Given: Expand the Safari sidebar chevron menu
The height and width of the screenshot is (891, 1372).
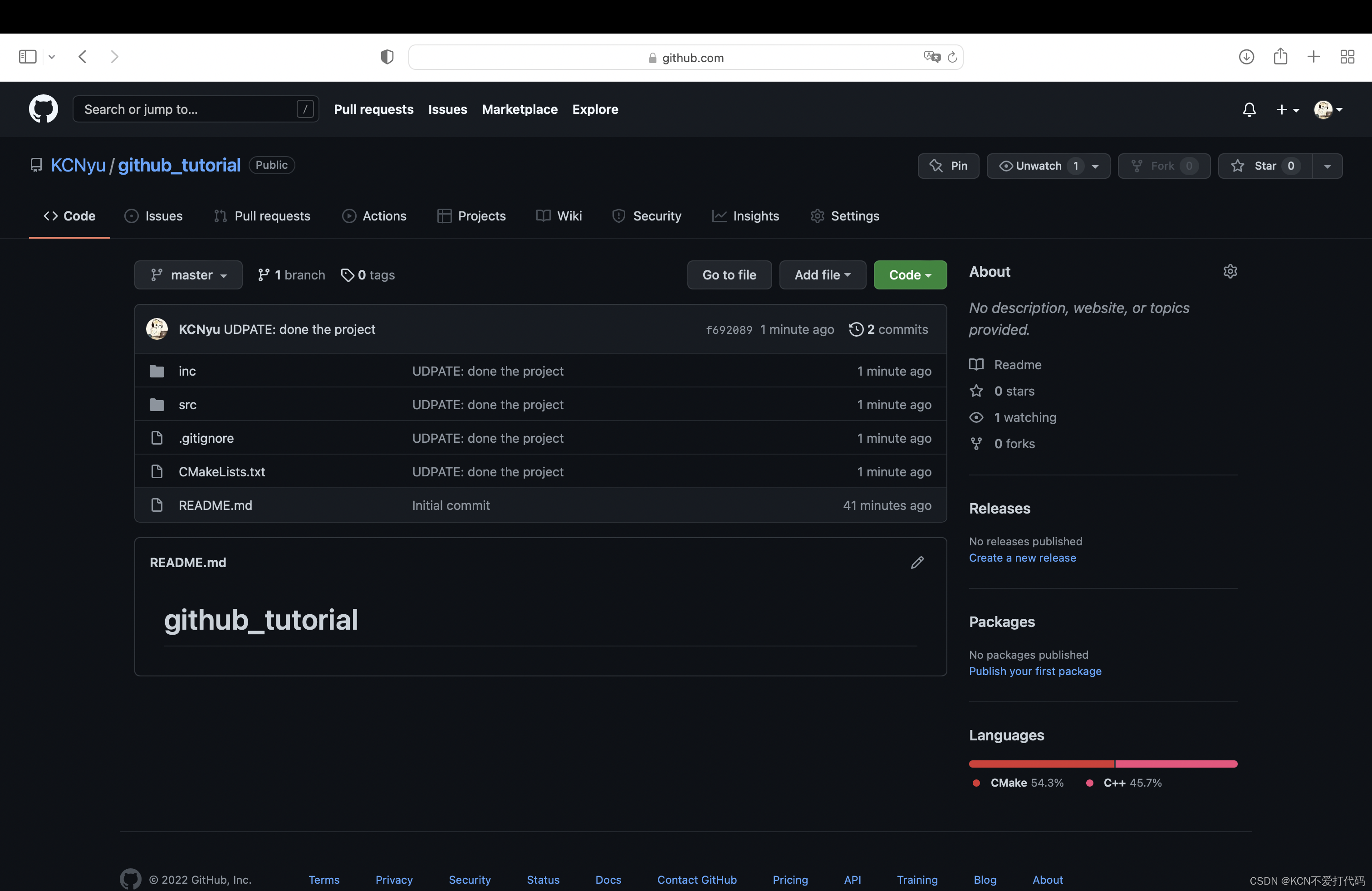Looking at the screenshot, I should (x=52, y=56).
